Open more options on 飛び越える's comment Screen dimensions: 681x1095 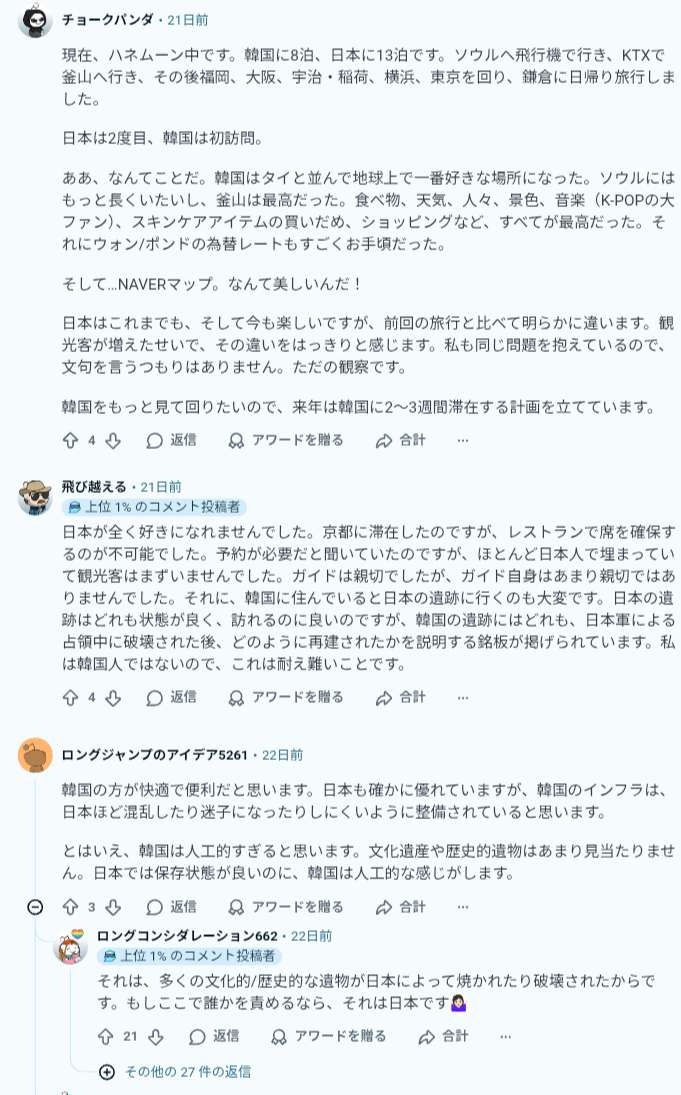(463, 697)
